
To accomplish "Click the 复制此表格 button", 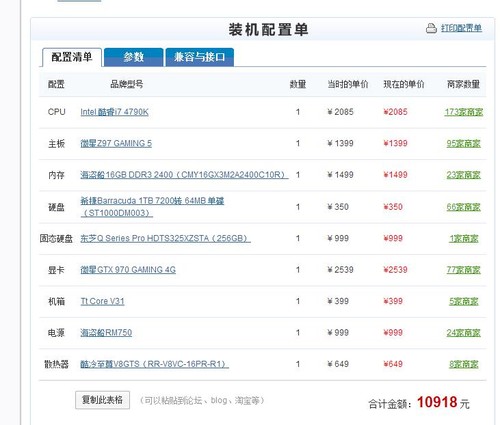I will pyautogui.click(x=102, y=400).
